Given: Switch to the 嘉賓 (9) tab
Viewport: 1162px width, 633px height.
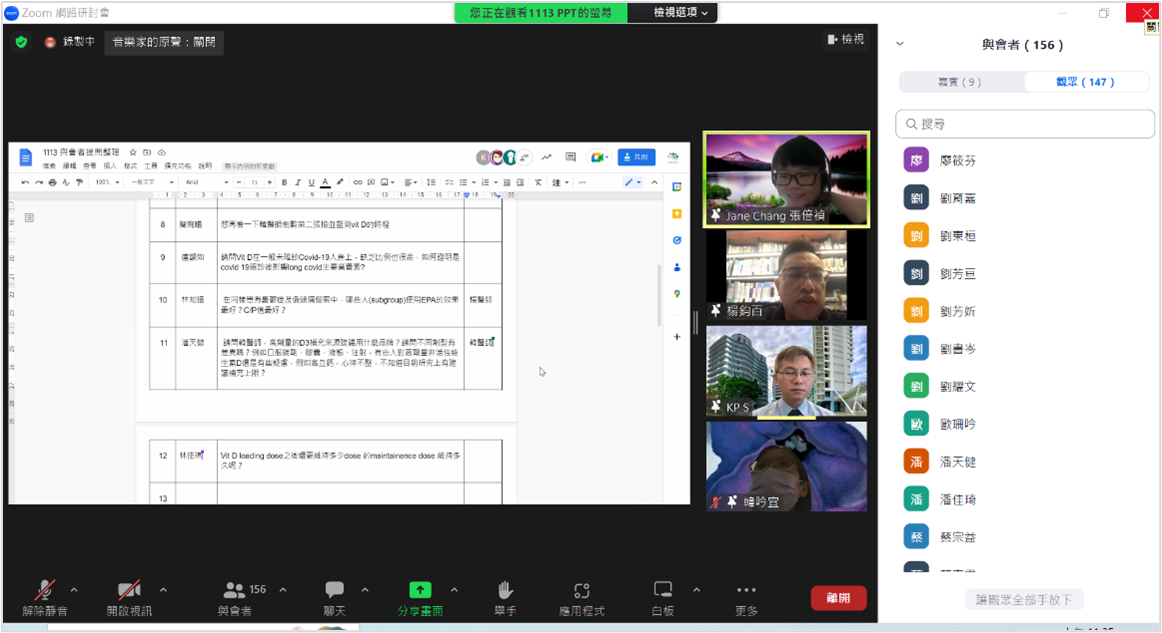Looking at the screenshot, I should [958, 82].
